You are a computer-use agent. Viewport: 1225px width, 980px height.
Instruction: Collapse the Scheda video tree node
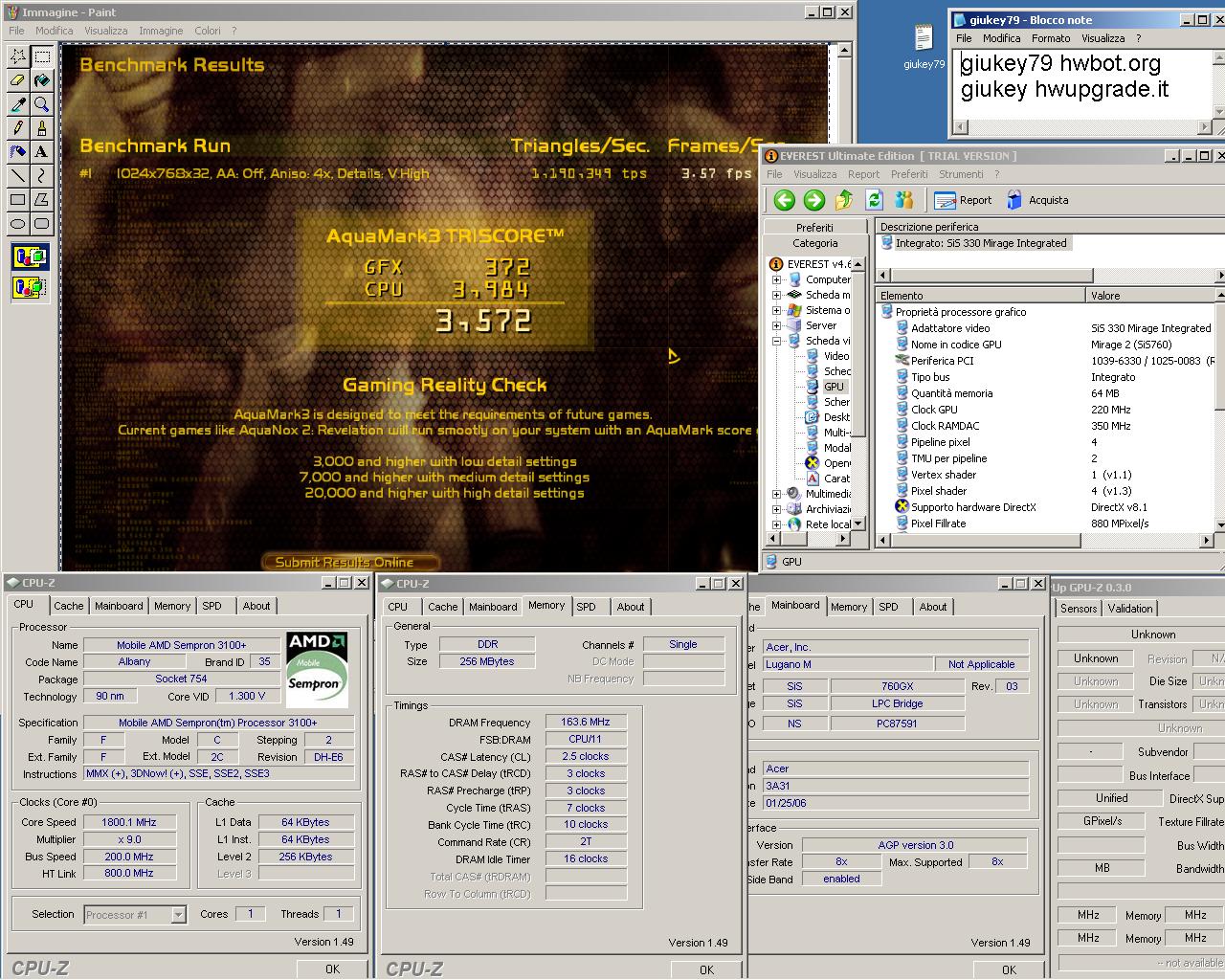click(777, 341)
